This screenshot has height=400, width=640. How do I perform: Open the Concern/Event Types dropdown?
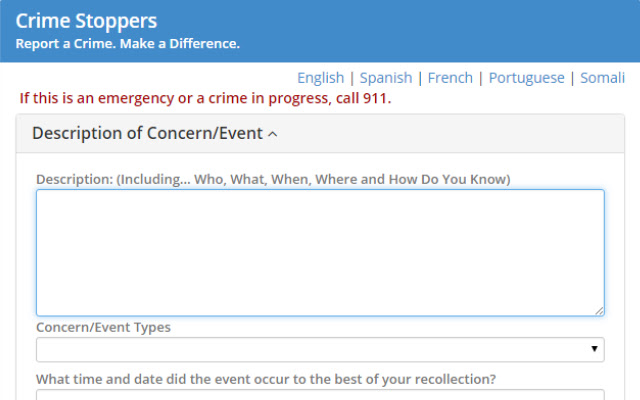320,349
